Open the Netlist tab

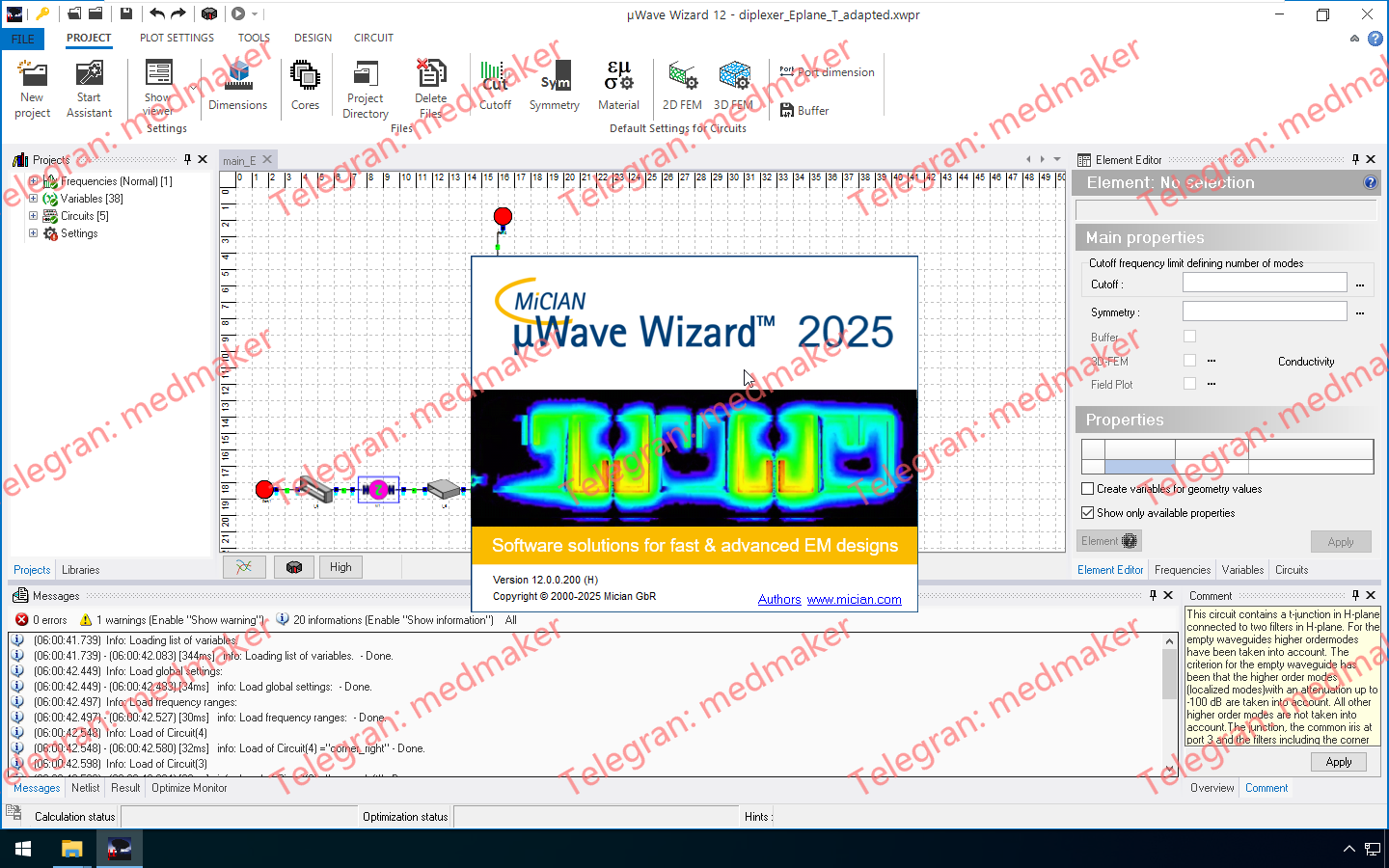[86, 788]
